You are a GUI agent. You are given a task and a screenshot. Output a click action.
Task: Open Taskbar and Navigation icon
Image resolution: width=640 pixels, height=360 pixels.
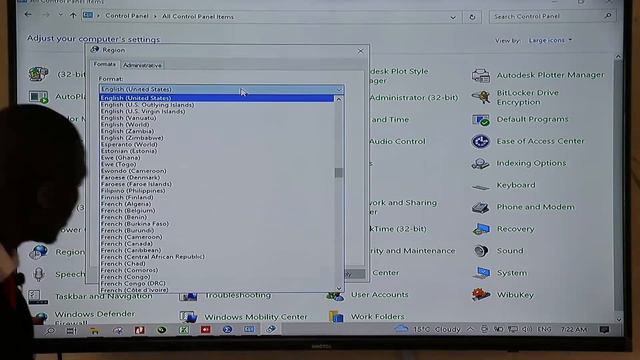pos(38,296)
